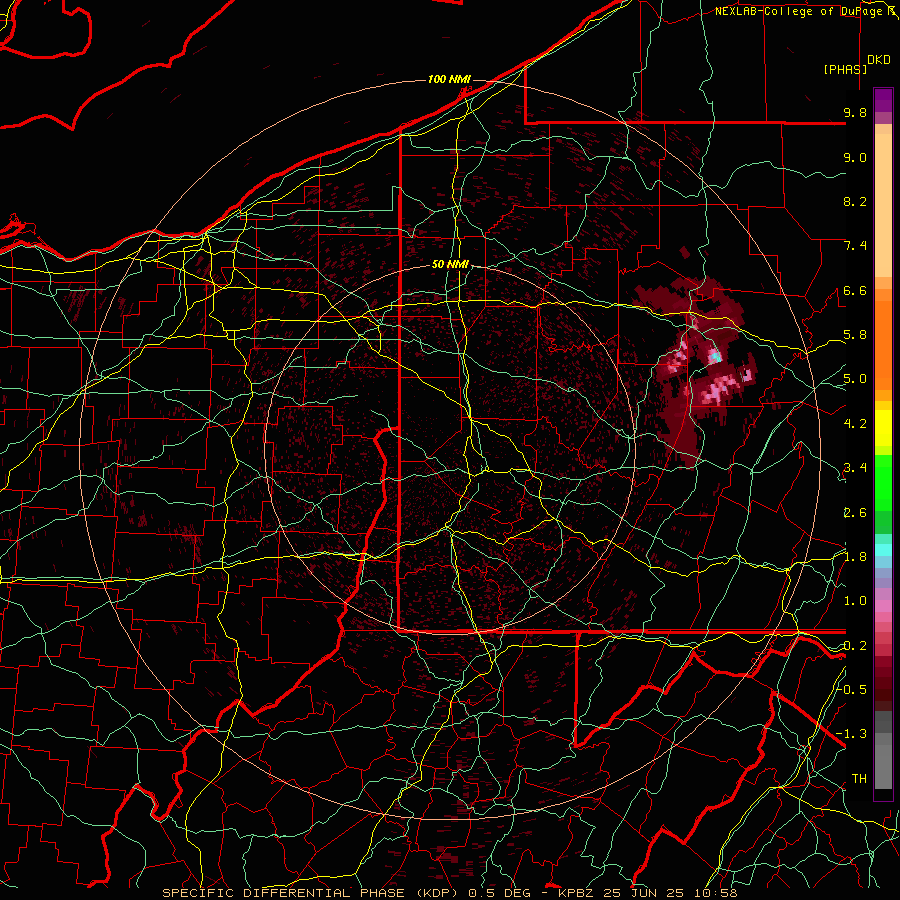The height and width of the screenshot is (900, 900).
Task: Click the 0.2 legend value
Action: (855, 646)
